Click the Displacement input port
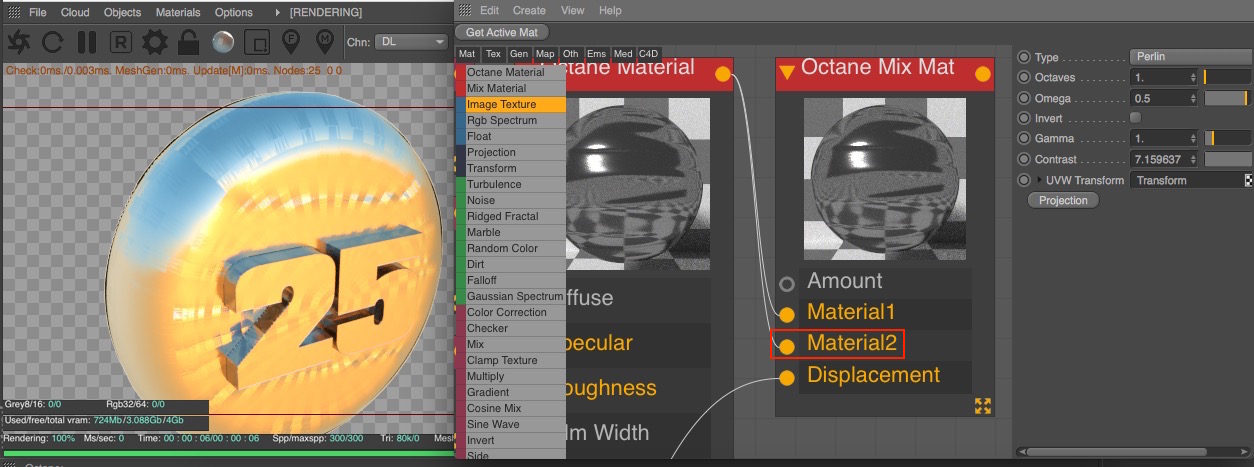 click(787, 377)
